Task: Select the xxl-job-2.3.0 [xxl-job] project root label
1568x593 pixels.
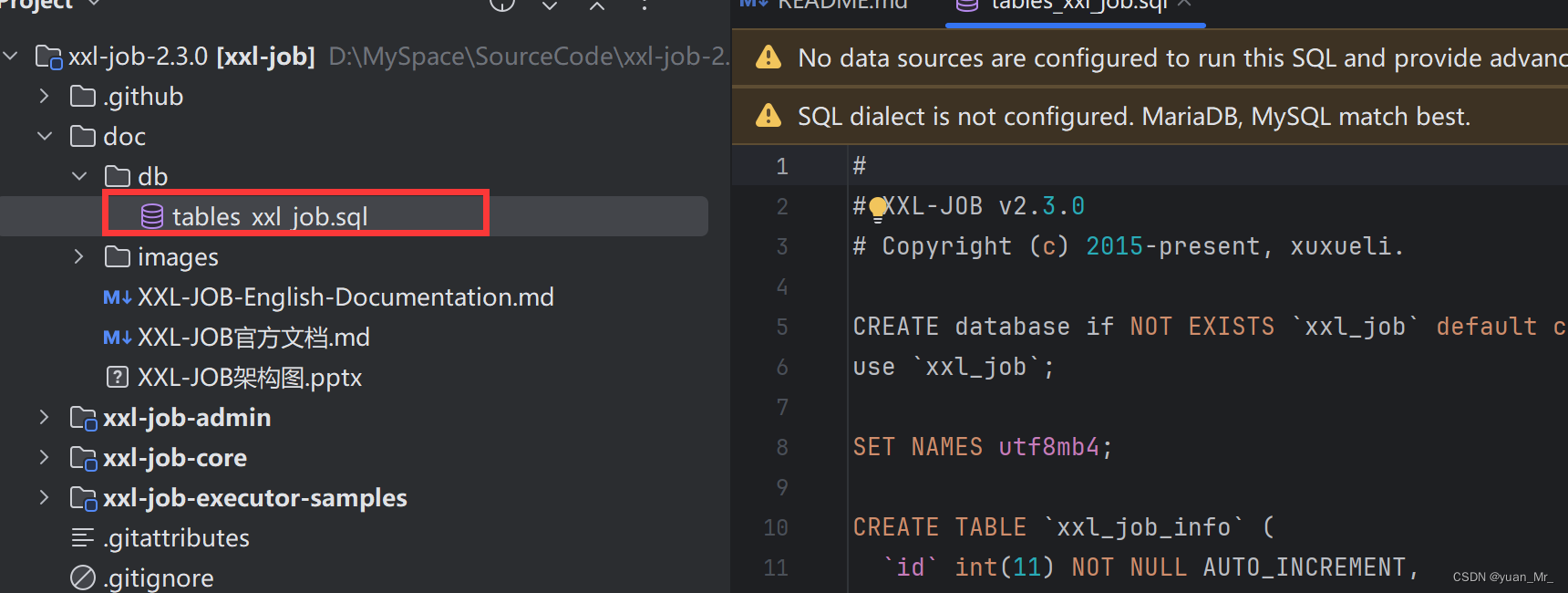Action: coord(191,57)
